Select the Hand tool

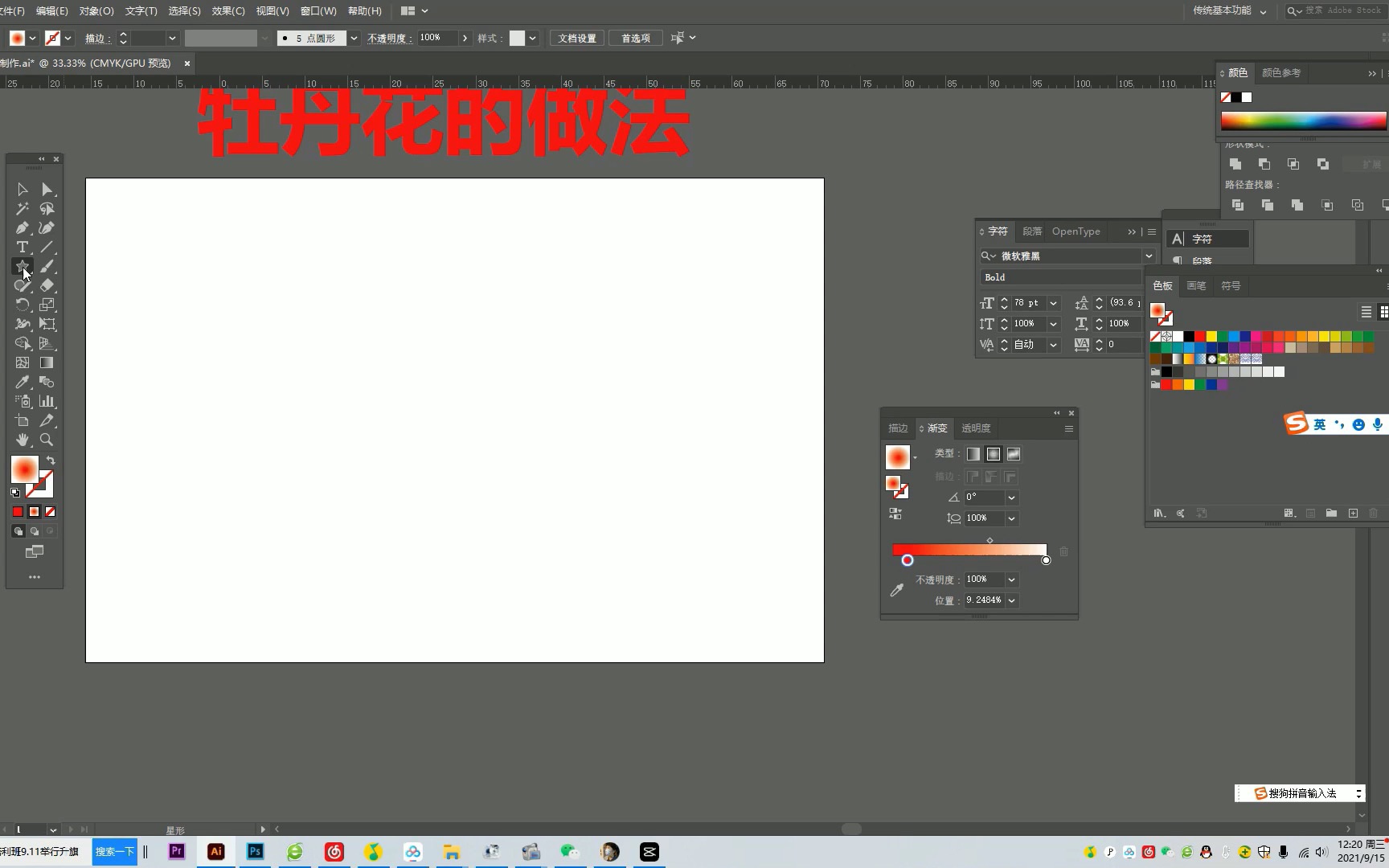pos(23,440)
